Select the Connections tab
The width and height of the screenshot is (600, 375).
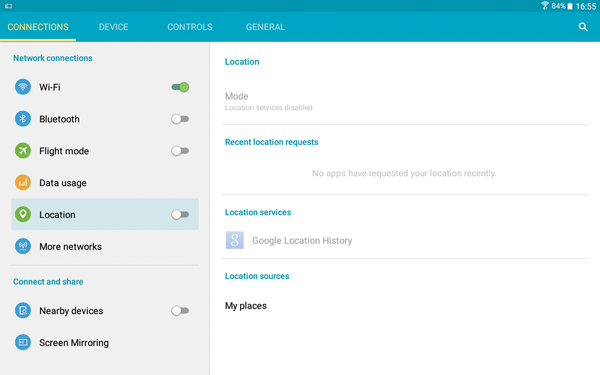pyautogui.click(x=38, y=27)
